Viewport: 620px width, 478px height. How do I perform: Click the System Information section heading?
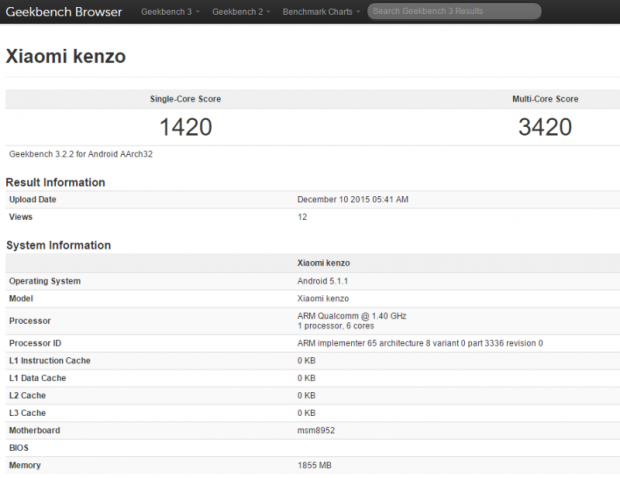pos(58,245)
